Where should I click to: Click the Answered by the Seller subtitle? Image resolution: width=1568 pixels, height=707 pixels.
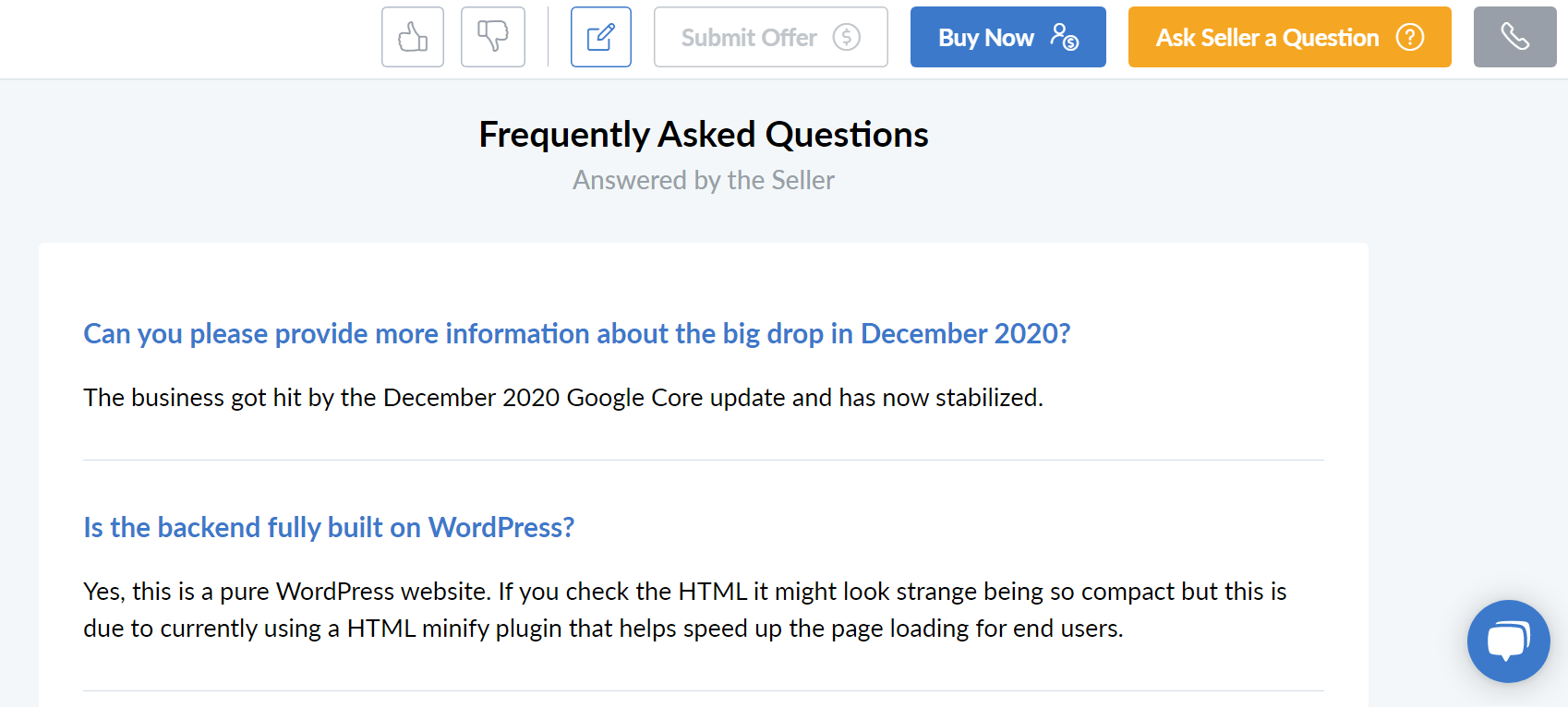(704, 180)
